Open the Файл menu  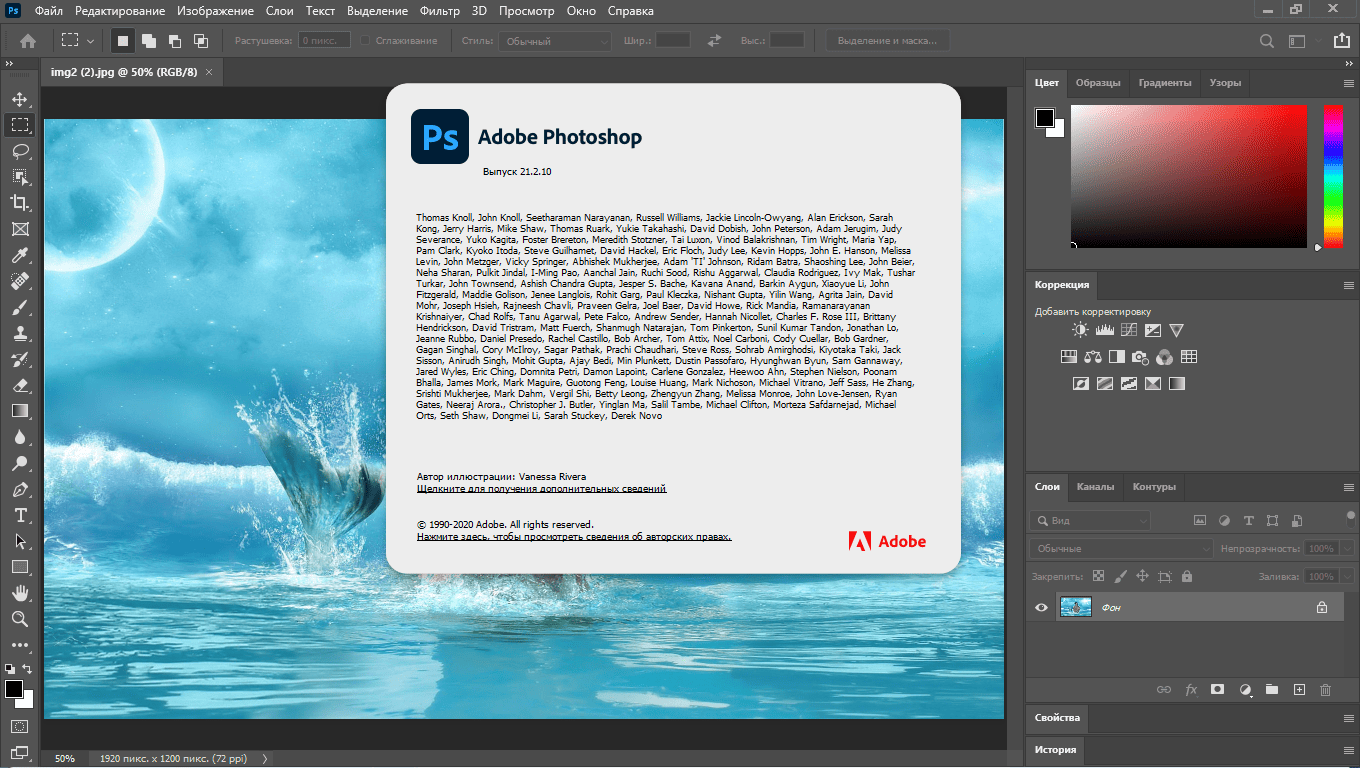coord(48,12)
